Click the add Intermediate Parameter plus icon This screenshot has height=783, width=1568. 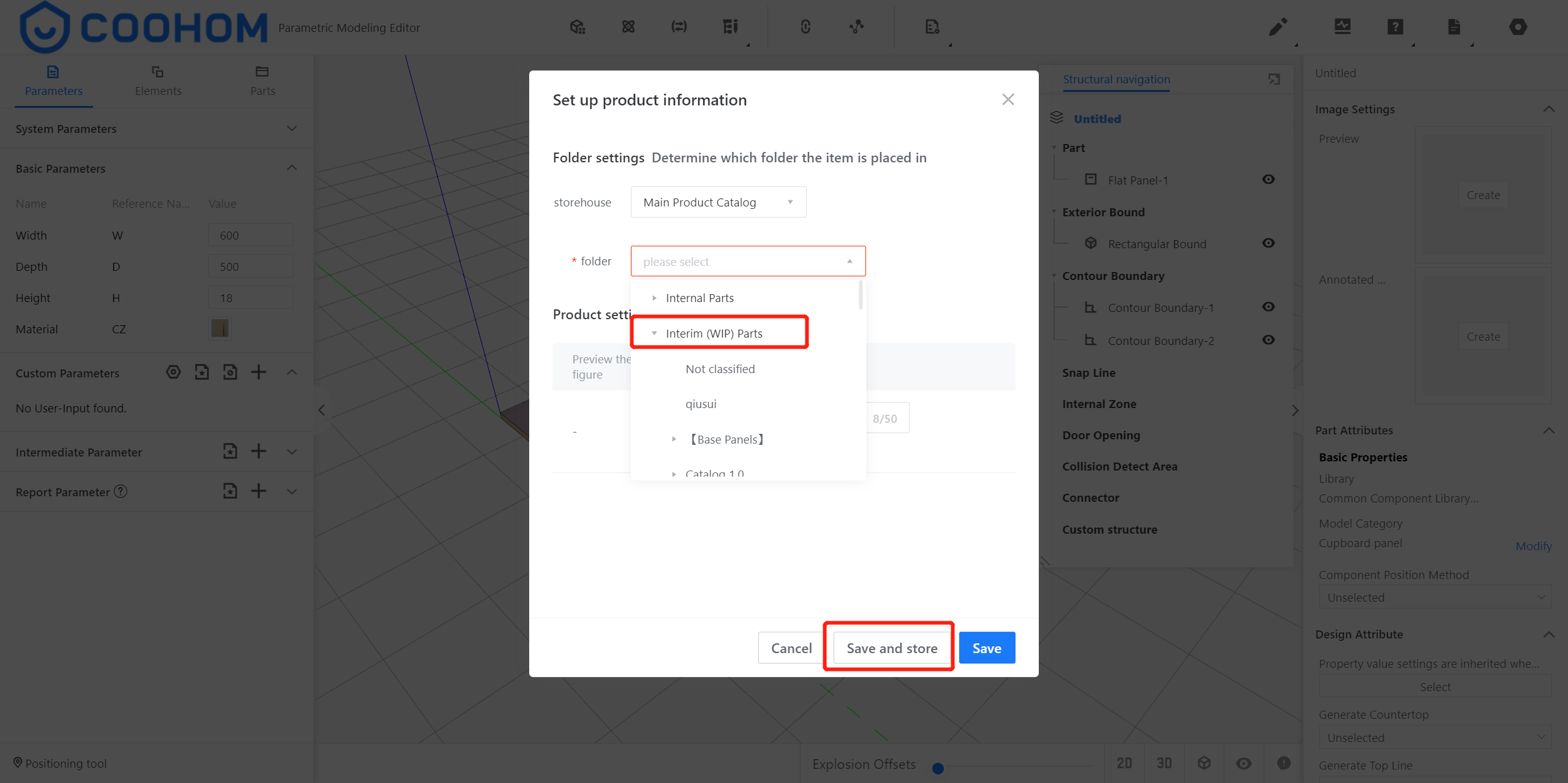pyautogui.click(x=258, y=452)
